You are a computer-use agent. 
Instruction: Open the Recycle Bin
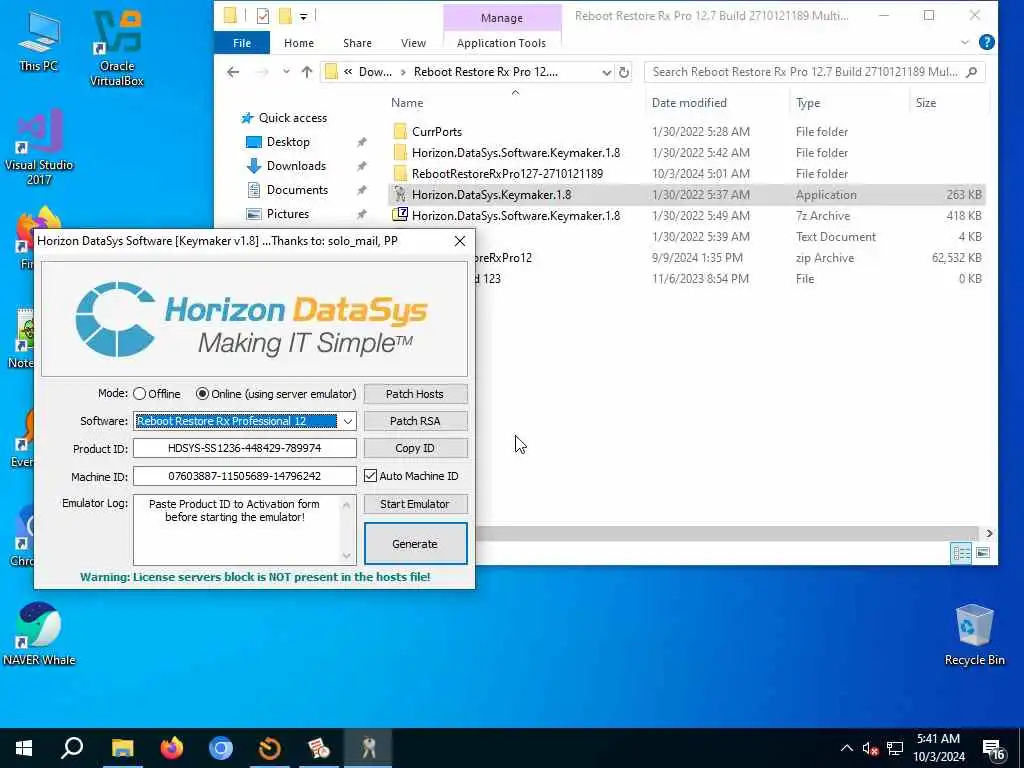tap(974, 634)
